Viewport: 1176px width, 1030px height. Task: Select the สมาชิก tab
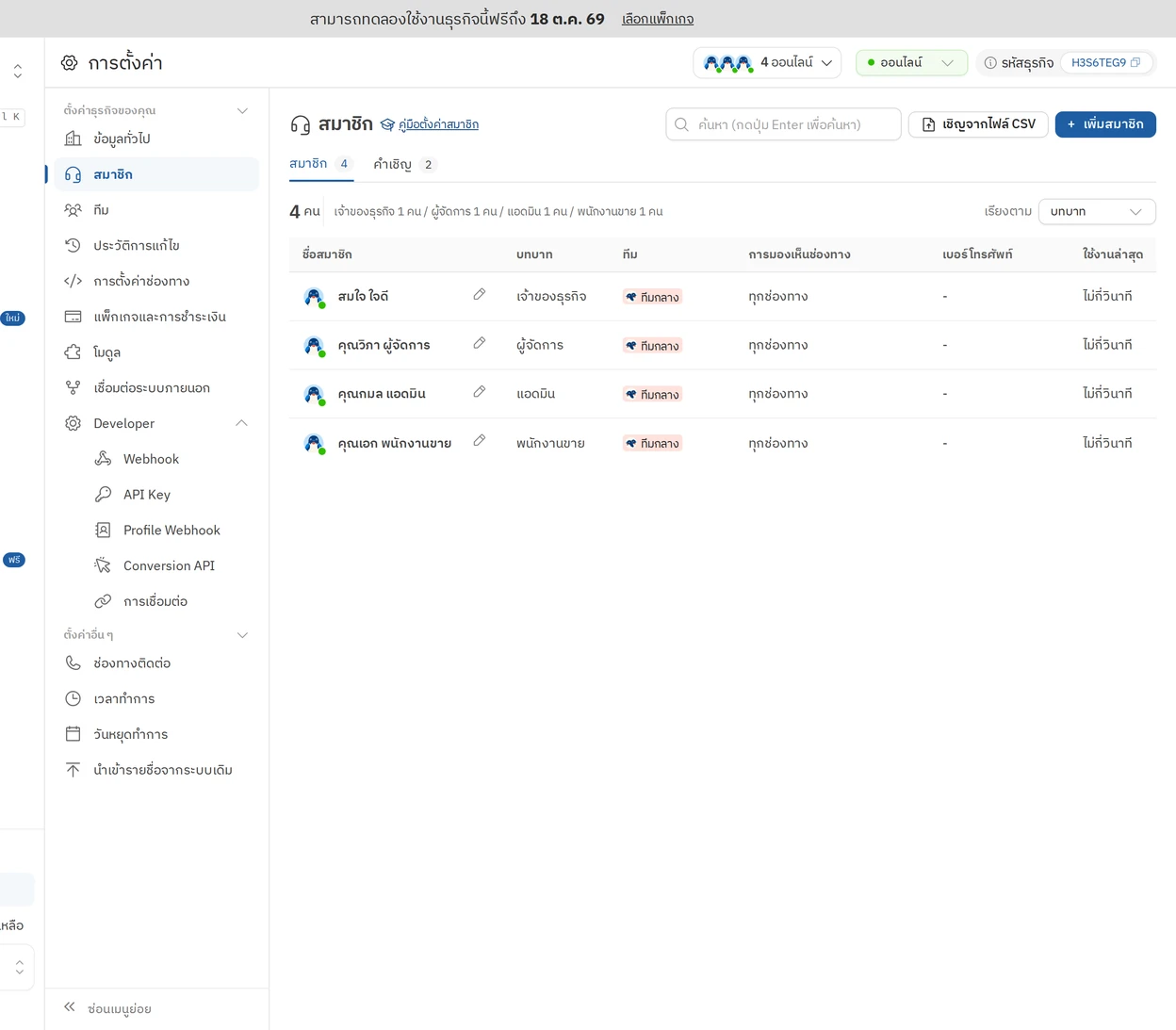click(x=320, y=164)
